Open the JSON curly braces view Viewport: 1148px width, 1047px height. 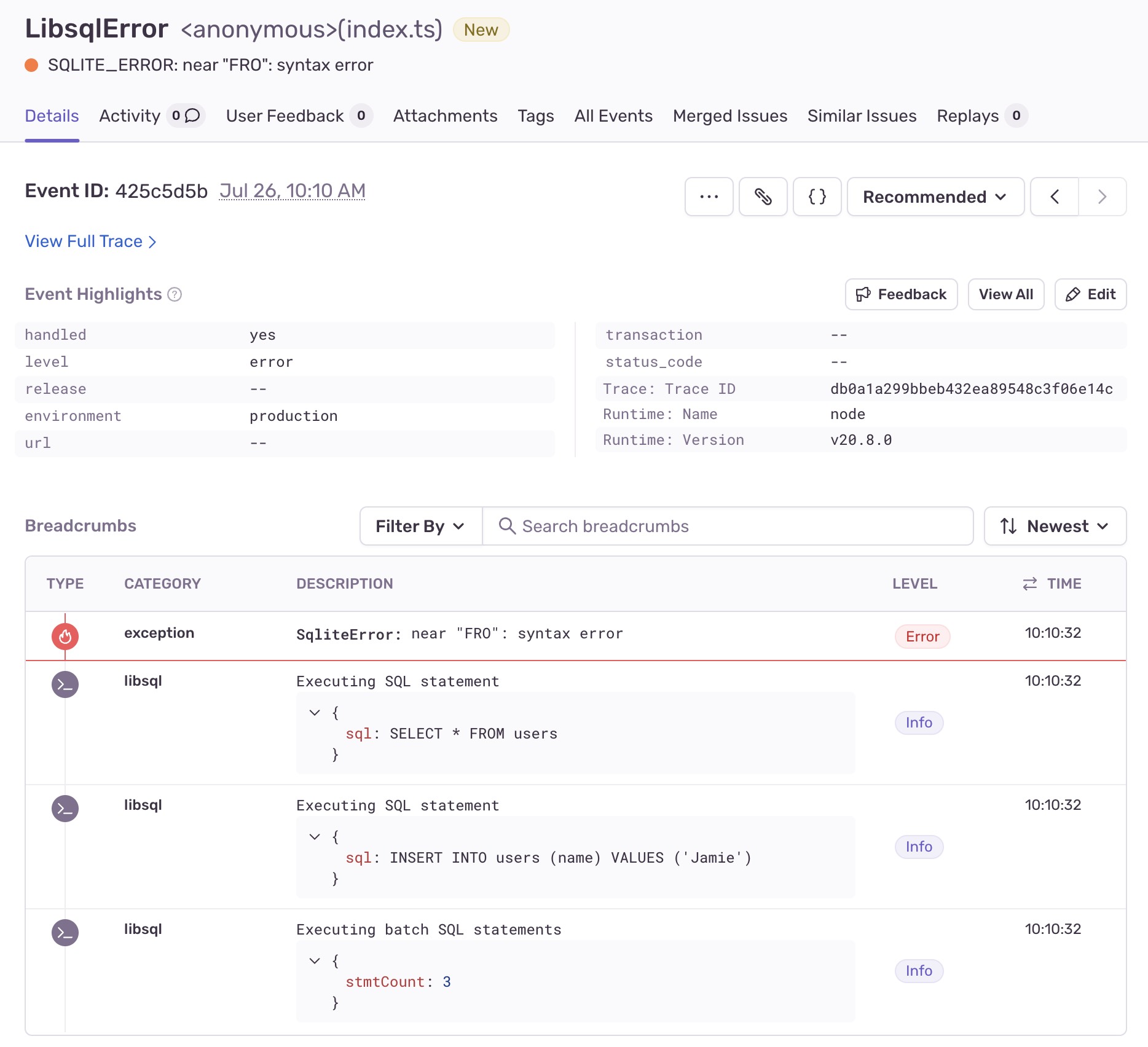click(817, 197)
